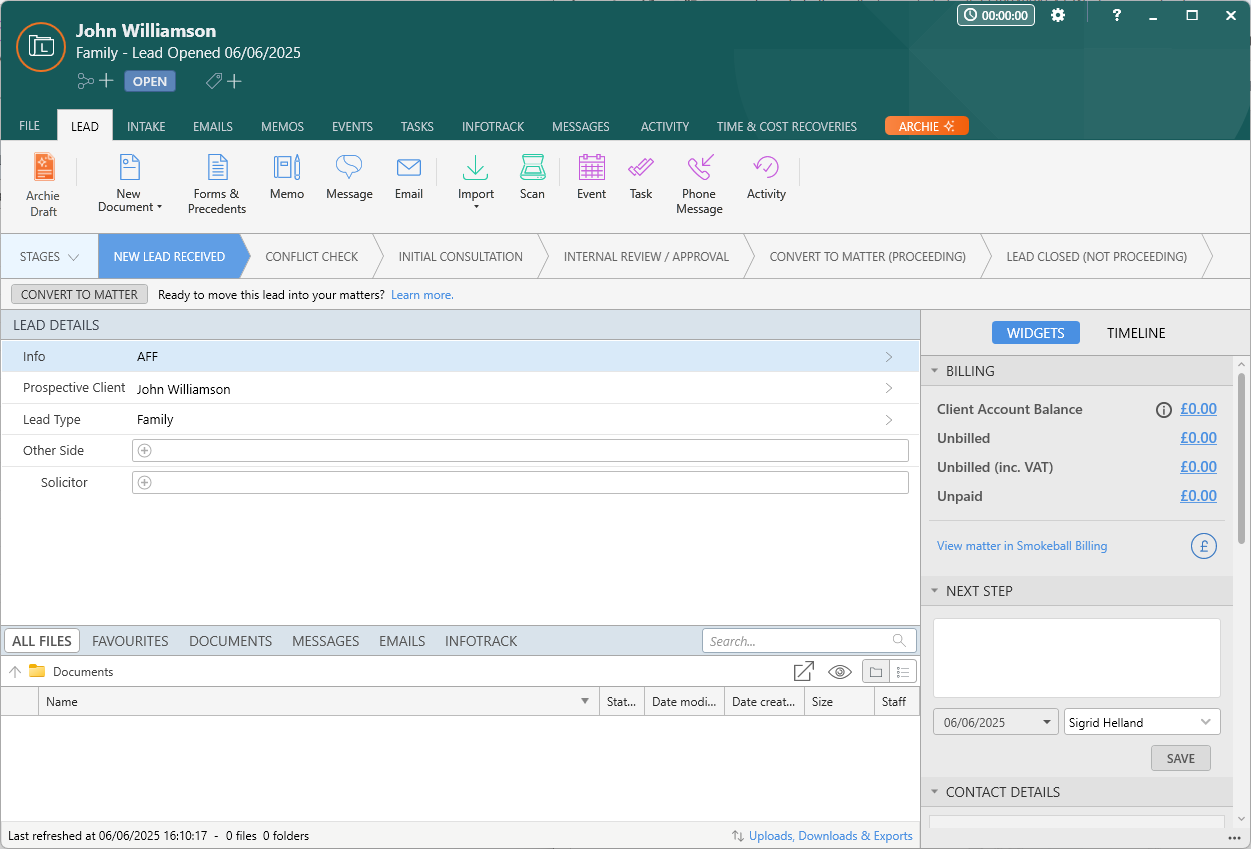Record a new Activity
Image resolution: width=1251 pixels, height=849 pixels.
[766, 178]
